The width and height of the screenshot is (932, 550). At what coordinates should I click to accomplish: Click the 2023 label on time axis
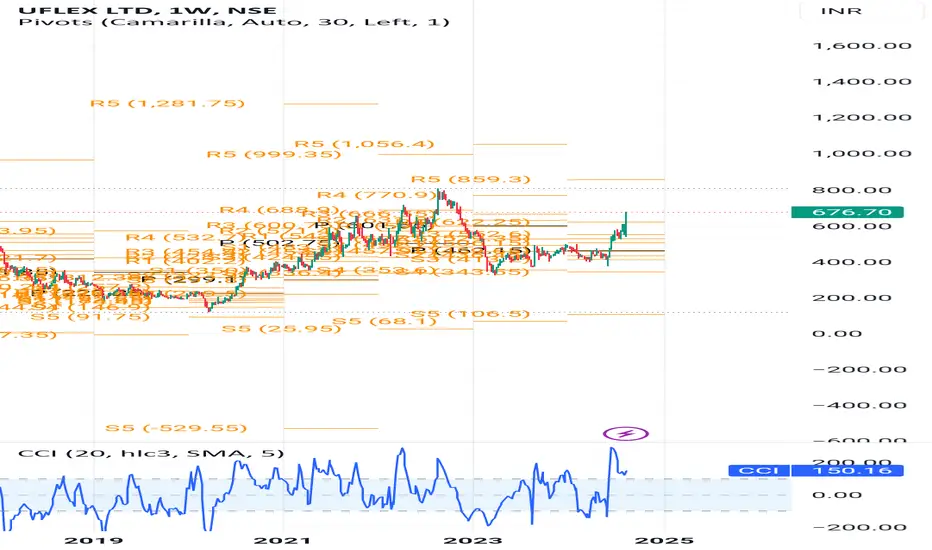point(473,540)
